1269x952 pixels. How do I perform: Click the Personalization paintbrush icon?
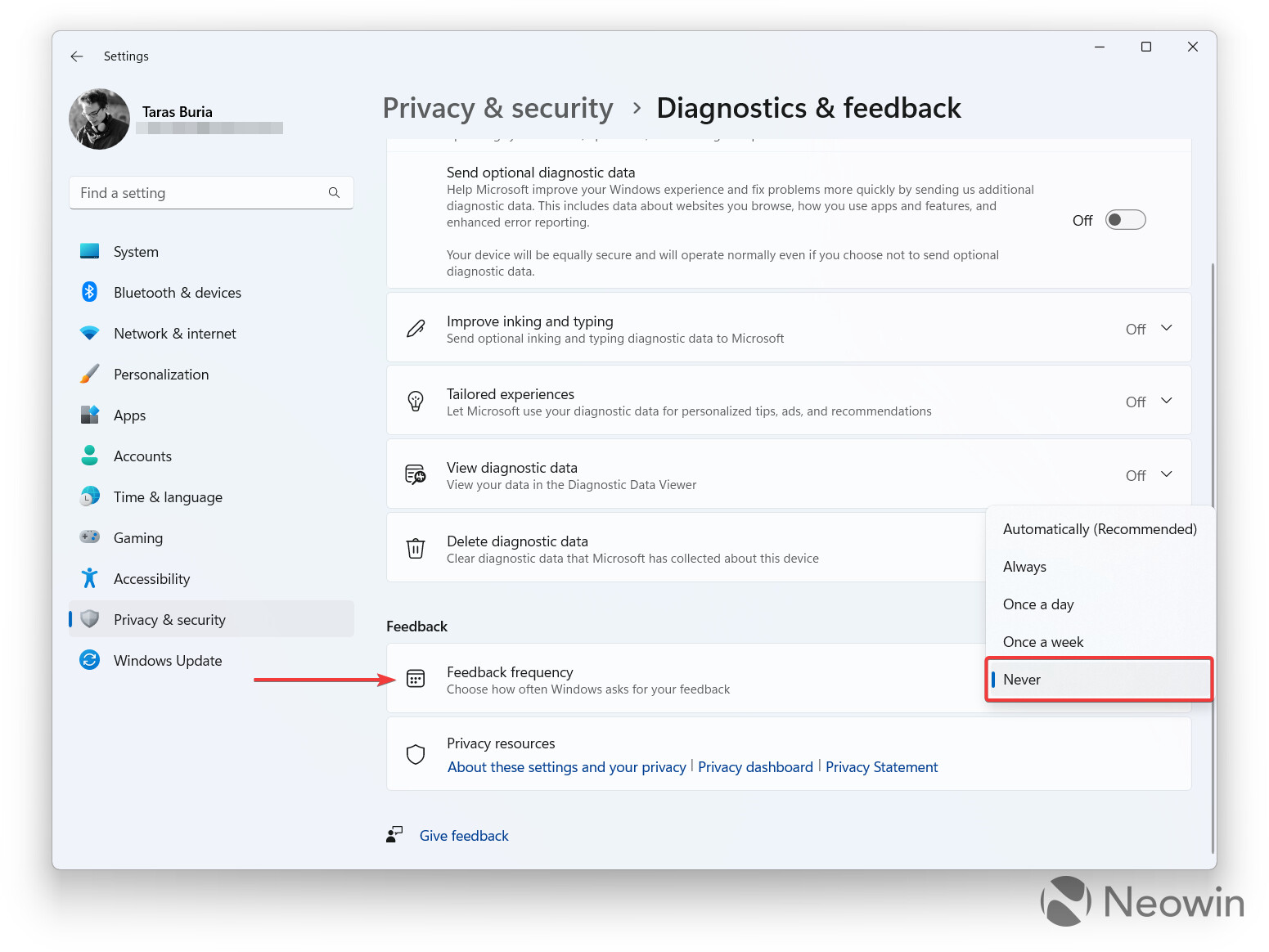90,374
